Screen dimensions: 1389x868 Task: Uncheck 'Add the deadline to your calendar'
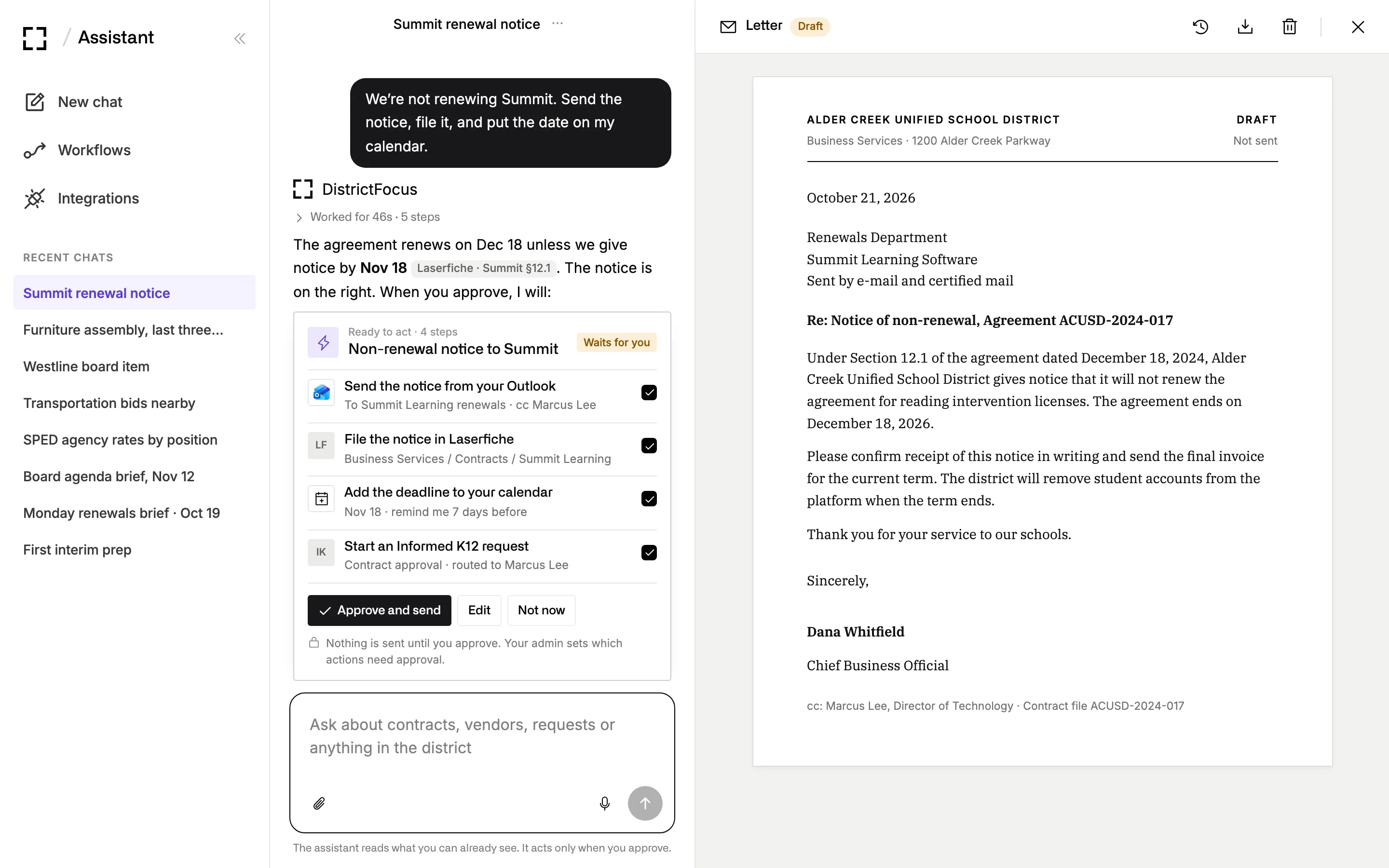point(649,499)
